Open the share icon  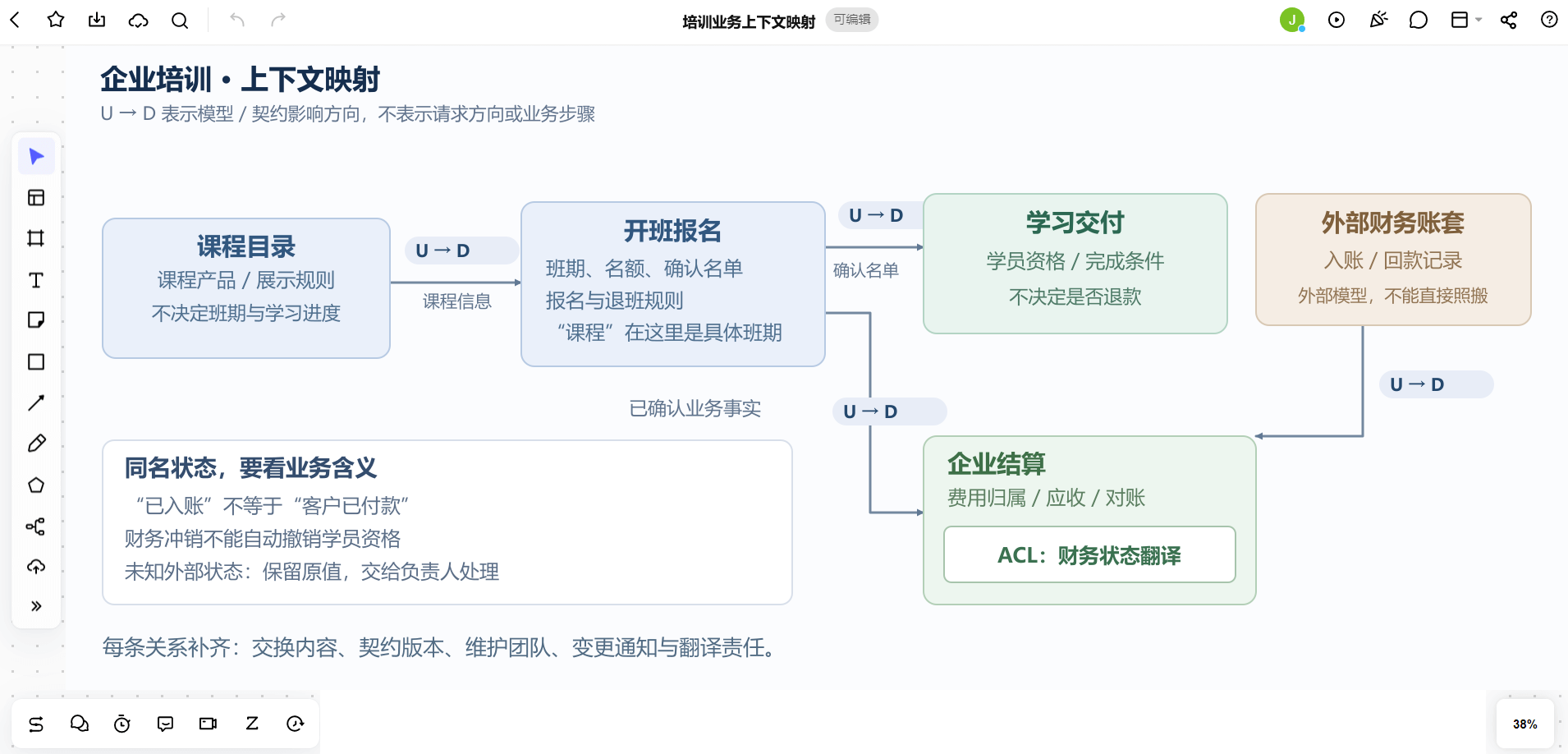click(x=1509, y=20)
